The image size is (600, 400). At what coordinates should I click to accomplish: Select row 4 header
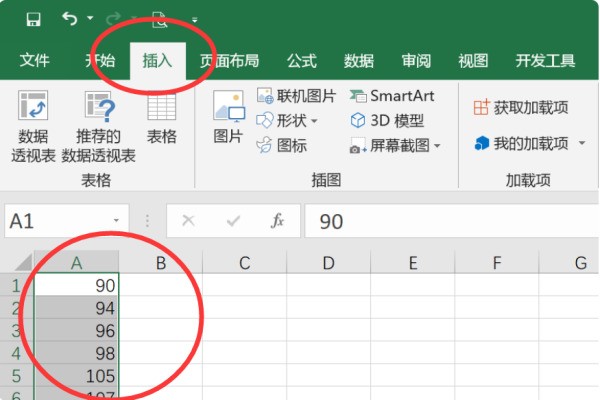17,353
